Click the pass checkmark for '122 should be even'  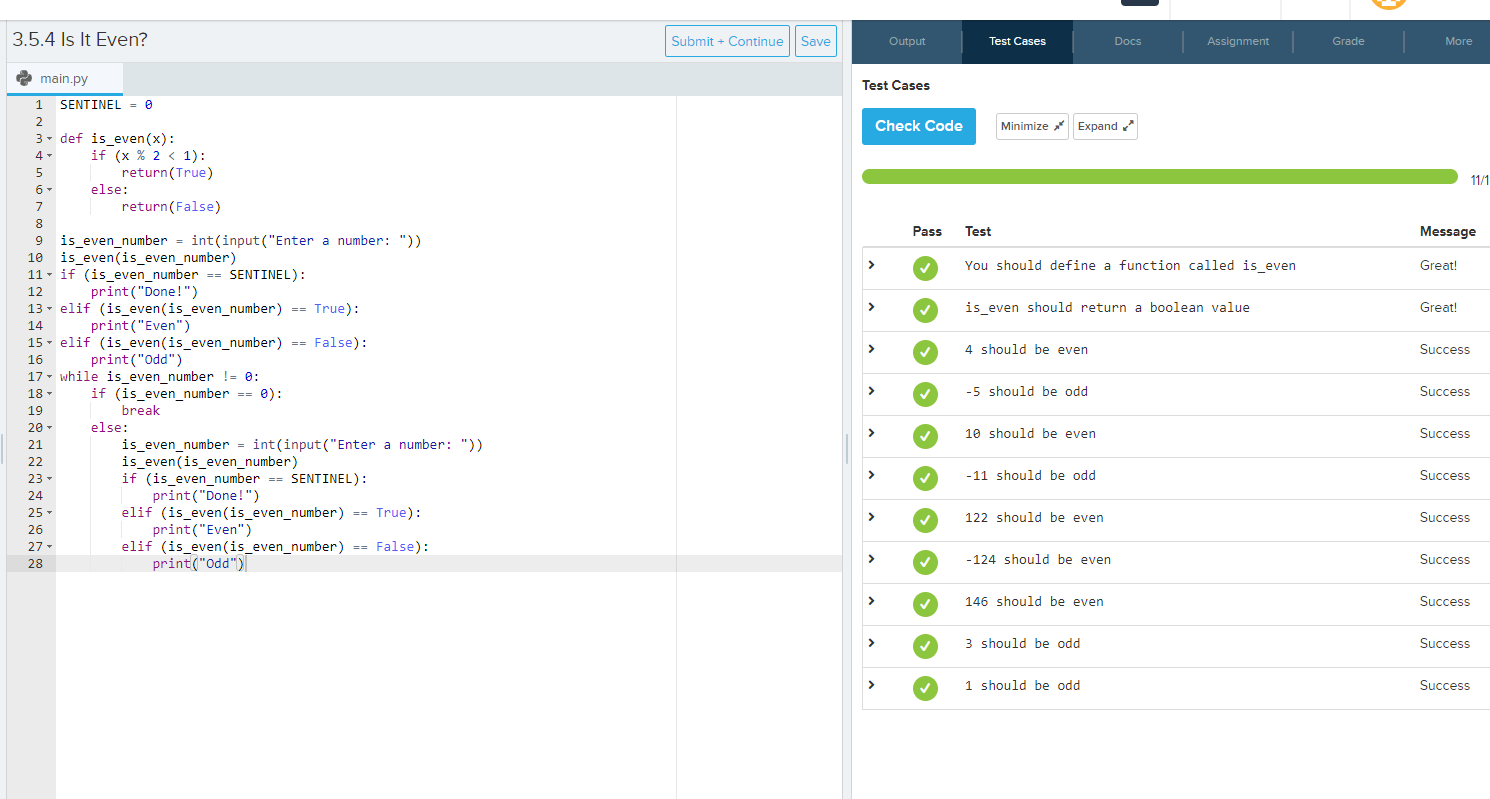(x=926, y=520)
